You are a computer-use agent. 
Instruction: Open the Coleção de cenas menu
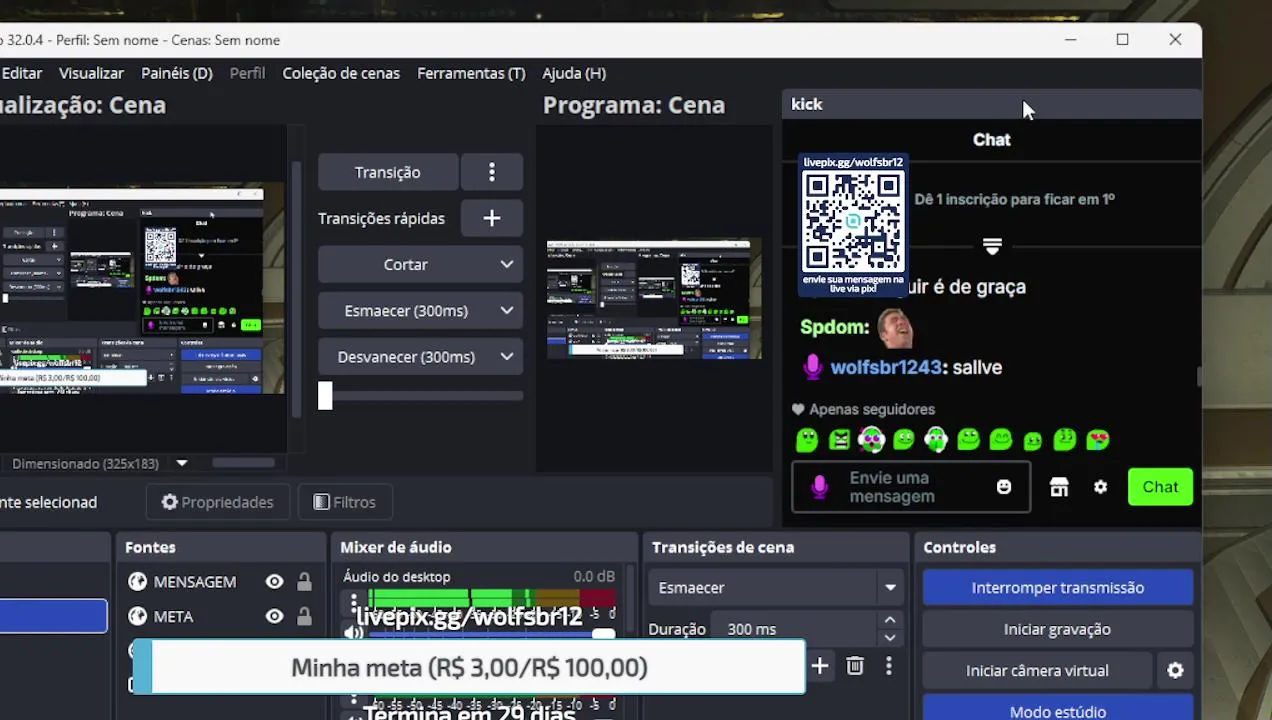click(x=341, y=73)
